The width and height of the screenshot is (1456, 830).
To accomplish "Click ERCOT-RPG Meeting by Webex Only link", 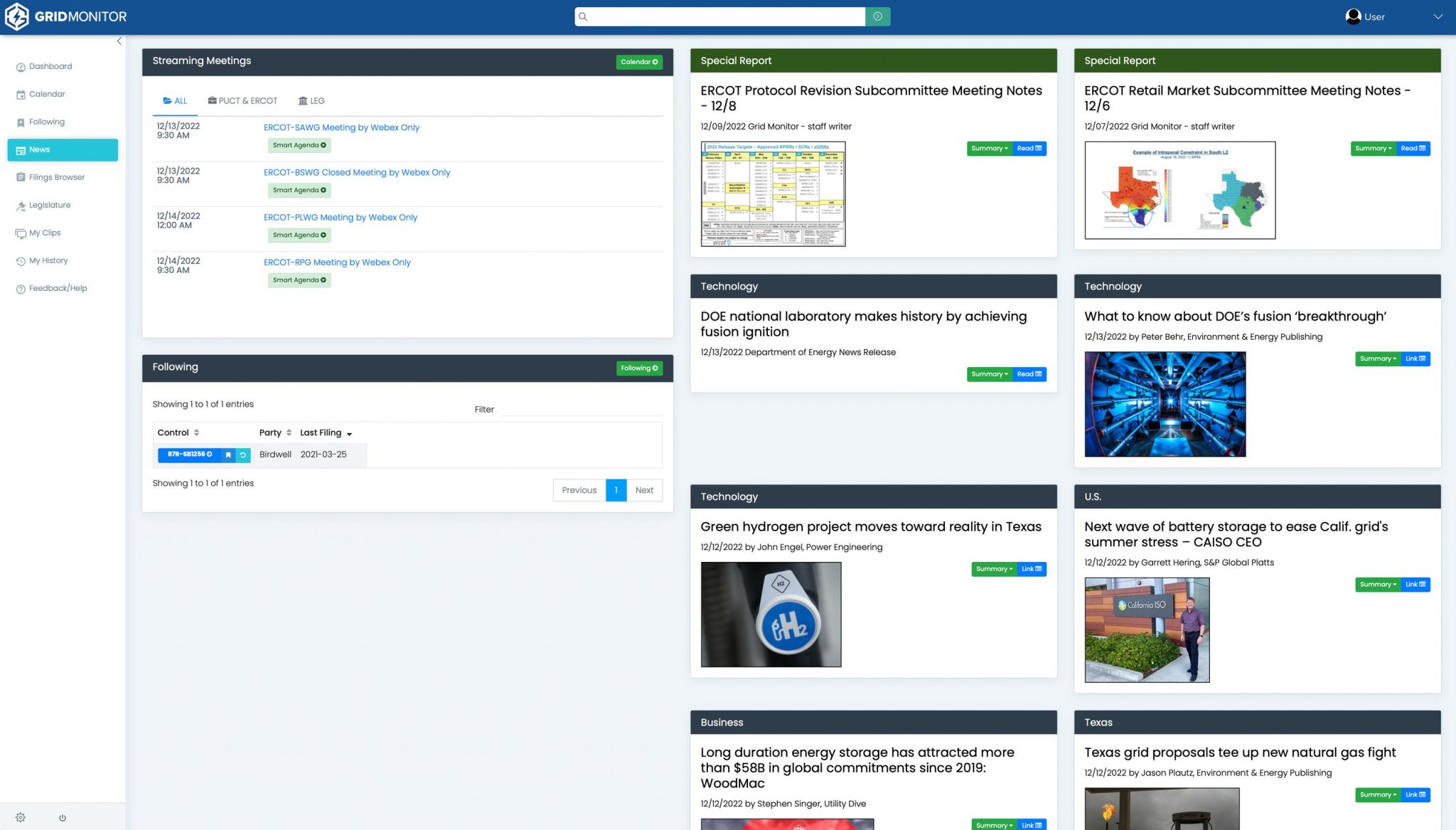I will point(337,262).
